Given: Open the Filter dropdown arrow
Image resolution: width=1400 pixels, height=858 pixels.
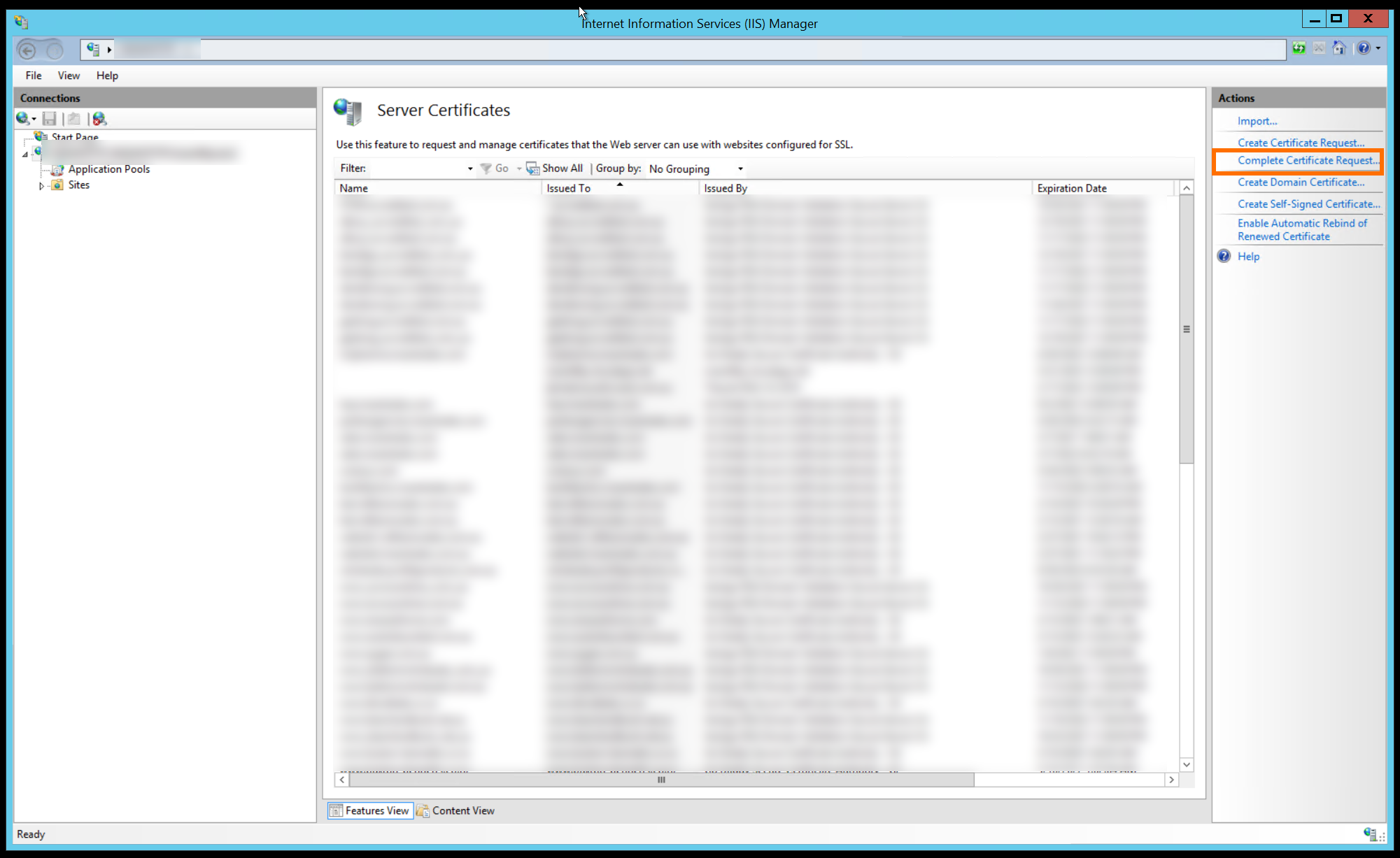Looking at the screenshot, I should pyautogui.click(x=469, y=169).
